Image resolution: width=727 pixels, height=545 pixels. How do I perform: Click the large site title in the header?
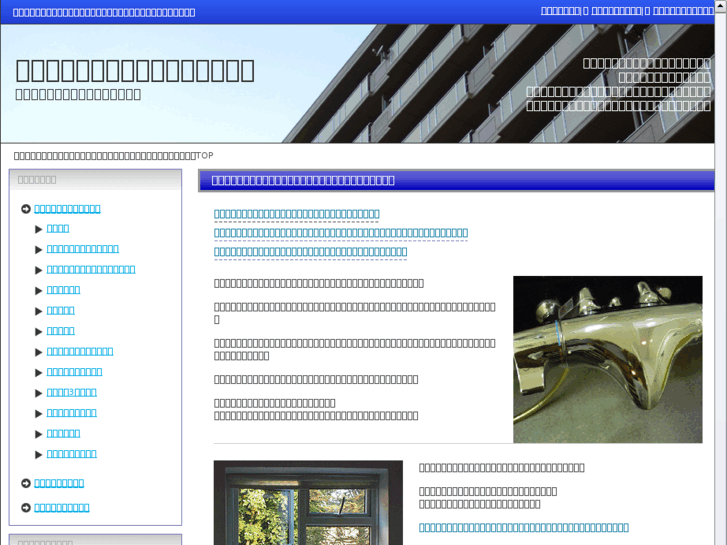pos(135,71)
